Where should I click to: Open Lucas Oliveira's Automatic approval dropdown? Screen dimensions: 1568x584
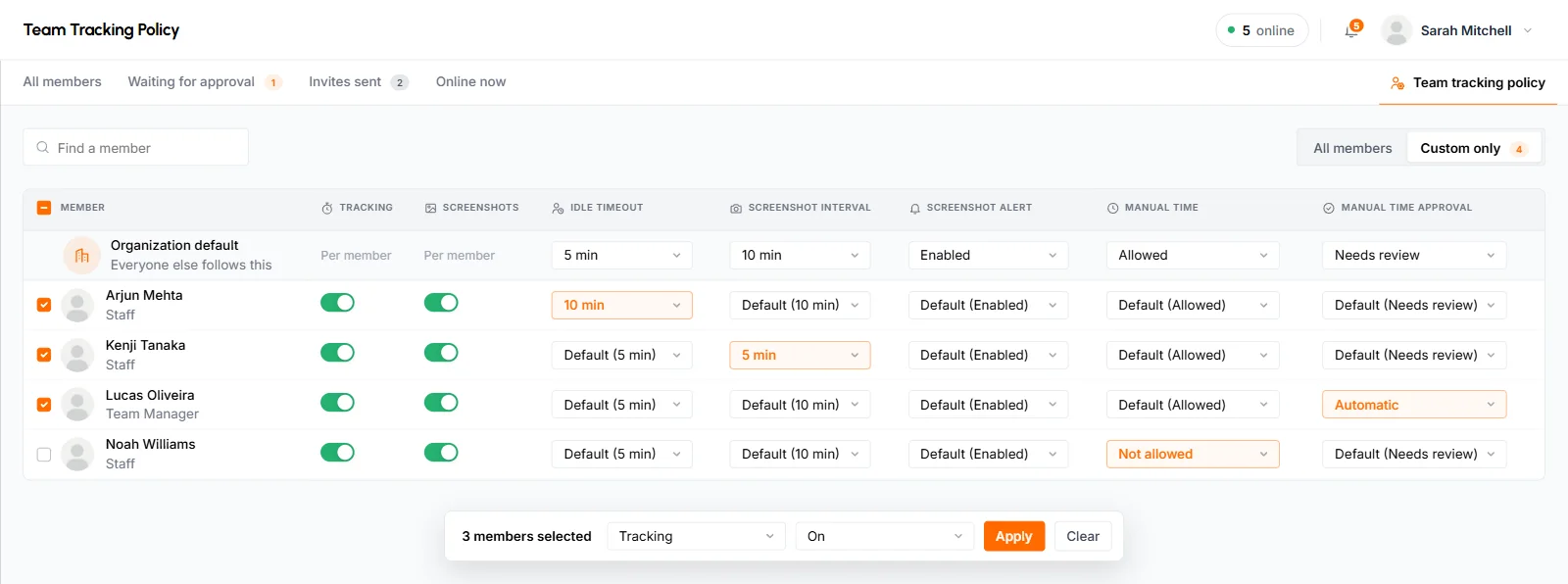pyautogui.click(x=1414, y=405)
